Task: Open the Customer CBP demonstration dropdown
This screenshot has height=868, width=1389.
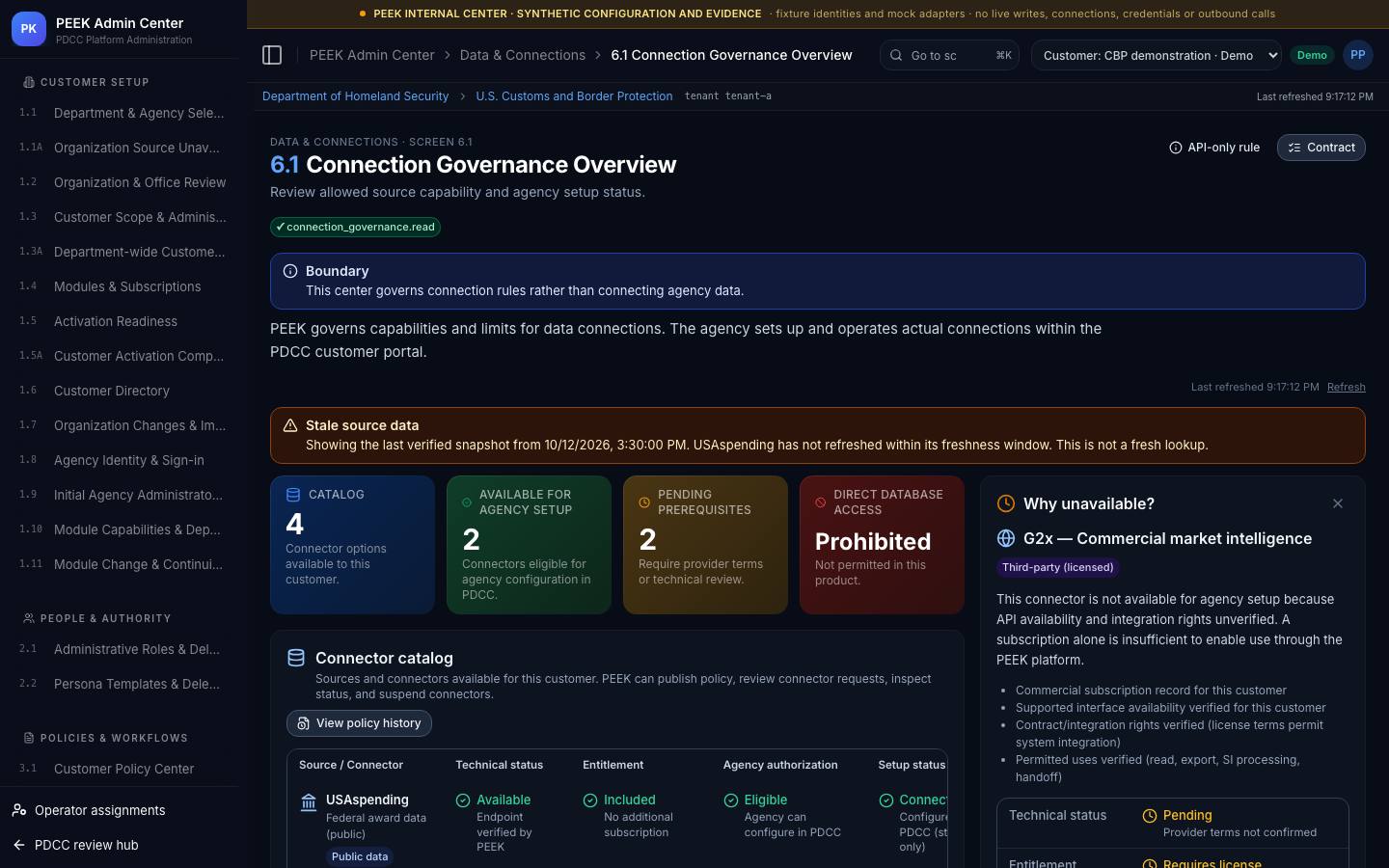Action: click(1157, 55)
